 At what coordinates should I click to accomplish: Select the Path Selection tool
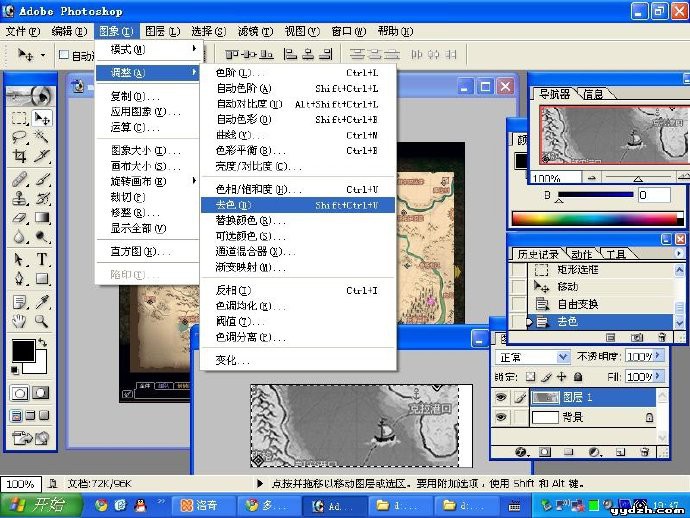[x=19, y=259]
